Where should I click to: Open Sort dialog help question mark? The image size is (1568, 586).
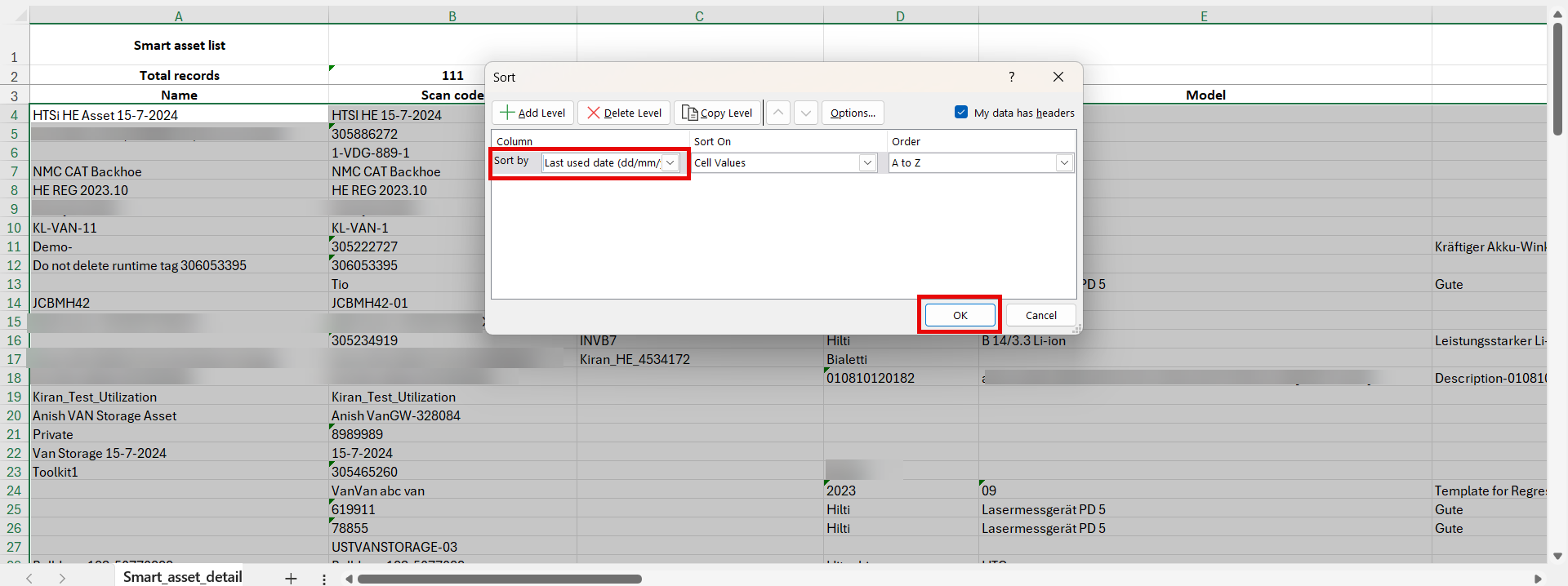tap(1011, 77)
